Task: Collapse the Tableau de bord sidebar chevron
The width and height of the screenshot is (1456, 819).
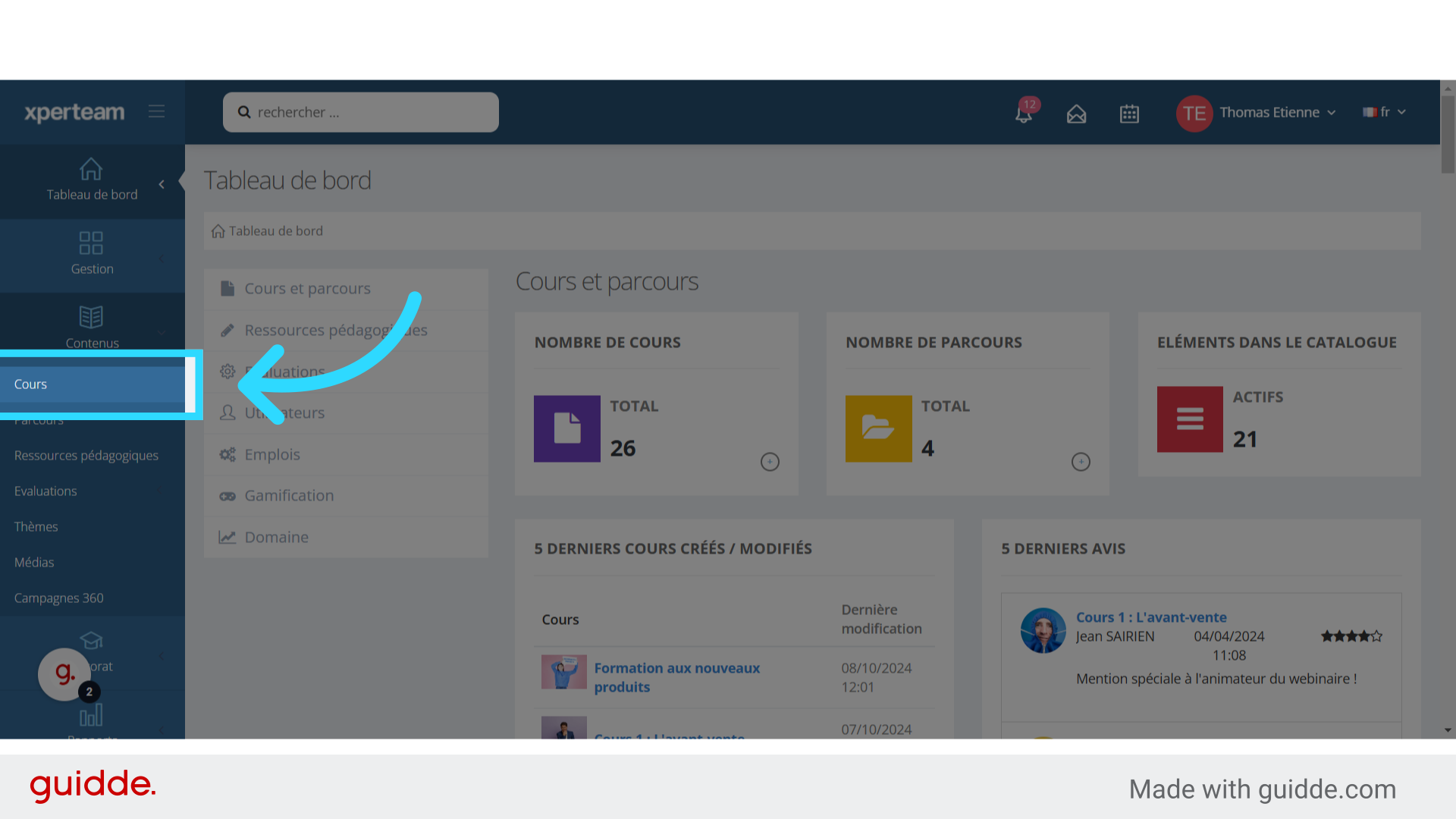Action: (162, 184)
